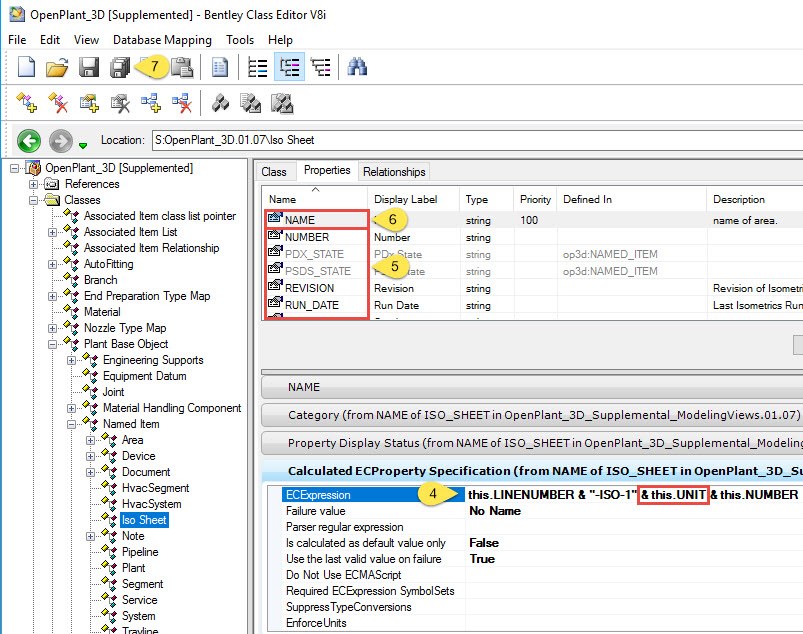This screenshot has height=634, width=803.
Task: Select the NUMBER property row
Action: tap(533, 237)
